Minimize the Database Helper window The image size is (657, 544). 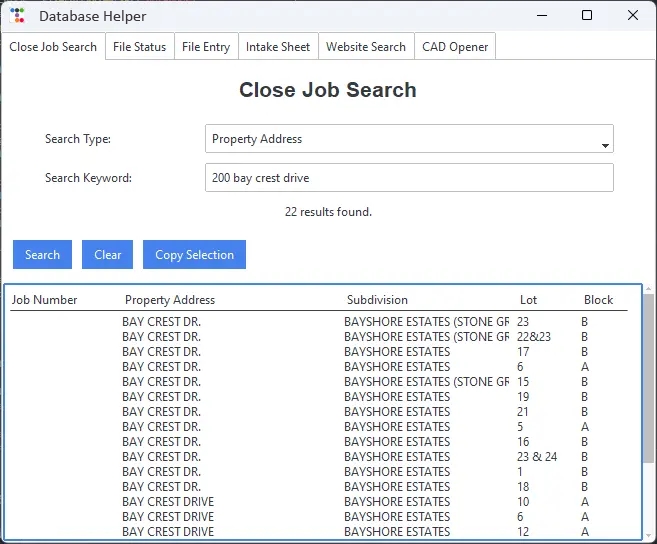[542, 16]
